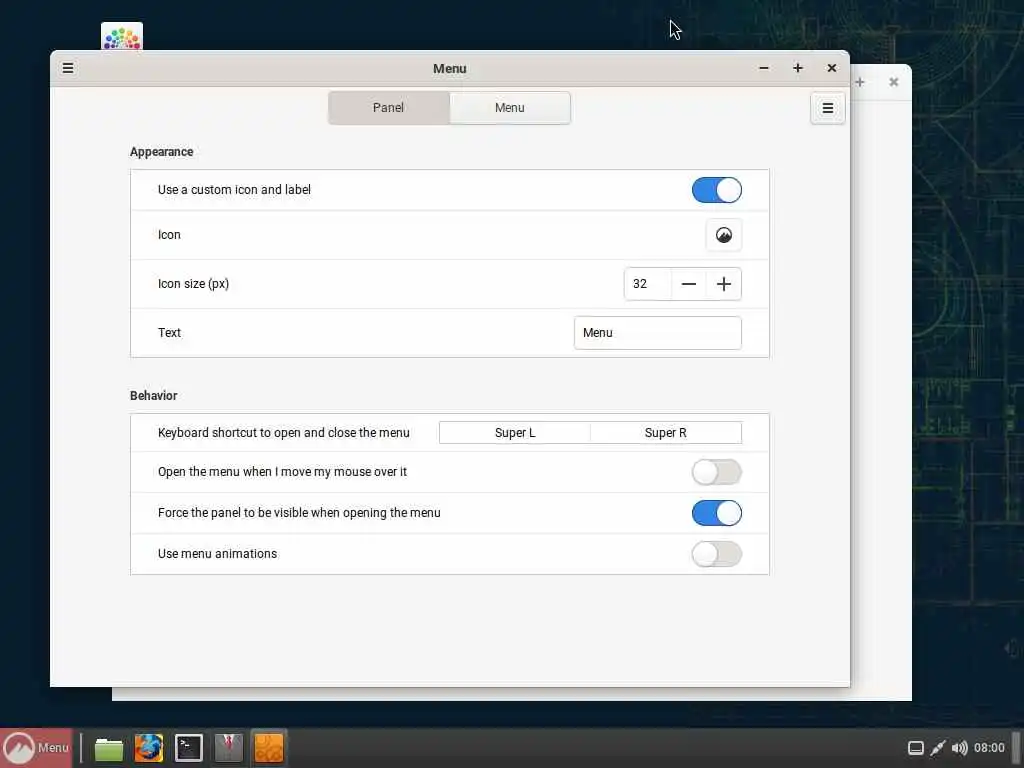The image size is (1024, 768).
Task: Disable Force the panel to be visible
Action: [x=716, y=513]
